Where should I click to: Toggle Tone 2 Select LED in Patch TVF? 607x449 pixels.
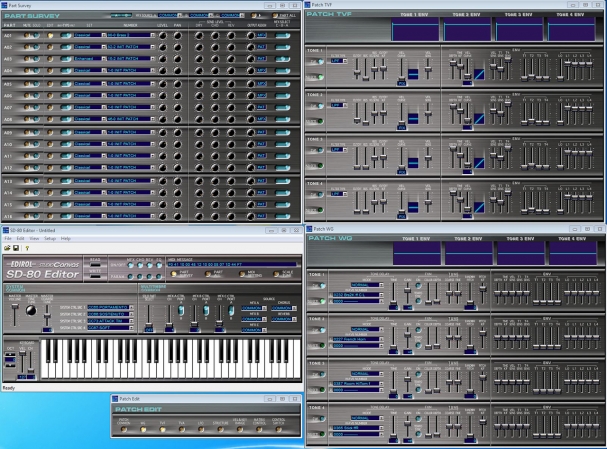(321, 121)
